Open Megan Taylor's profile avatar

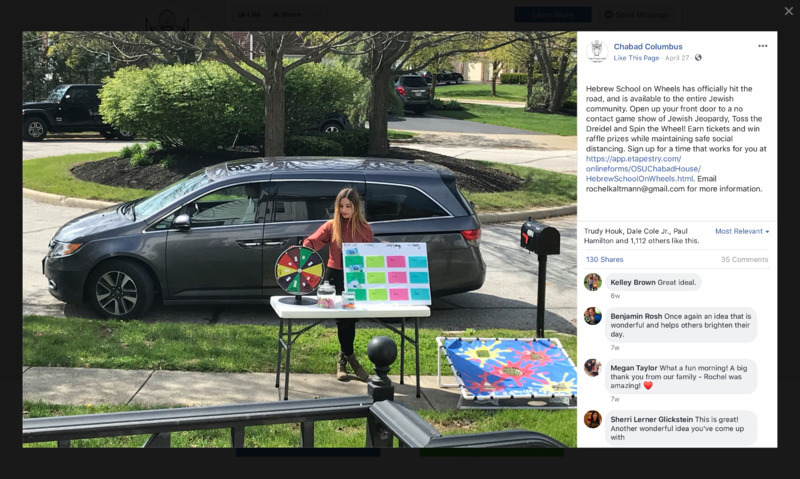click(x=593, y=367)
